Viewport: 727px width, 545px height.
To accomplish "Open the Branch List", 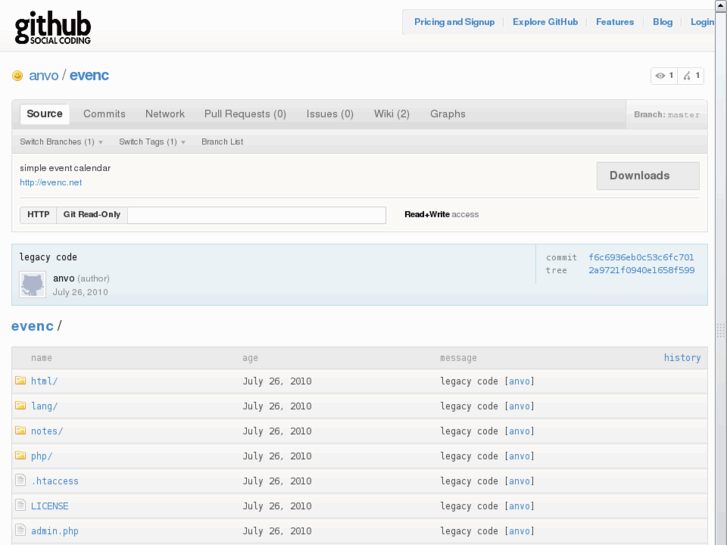I will click(222, 142).
